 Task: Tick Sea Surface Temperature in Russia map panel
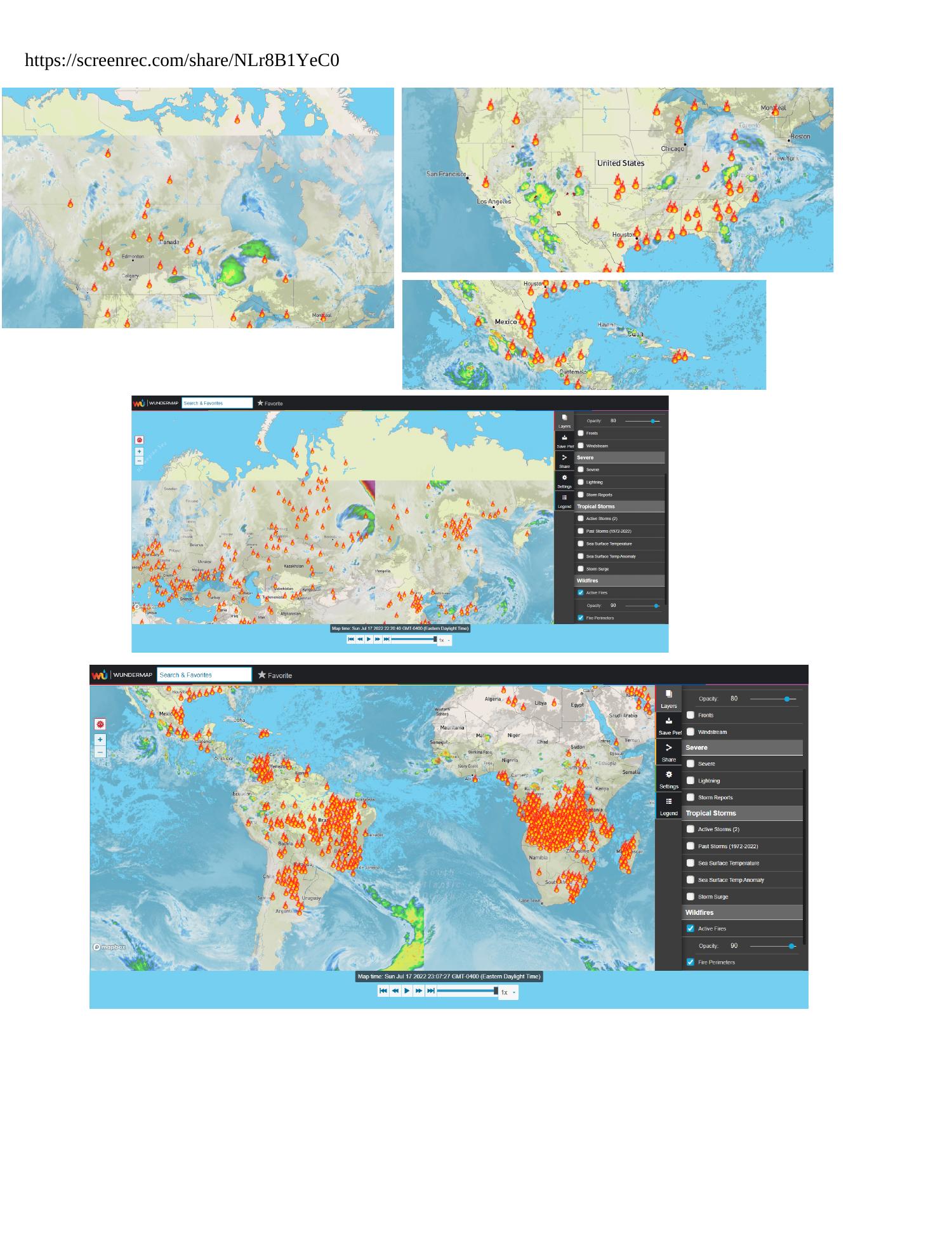click(580, 543)
